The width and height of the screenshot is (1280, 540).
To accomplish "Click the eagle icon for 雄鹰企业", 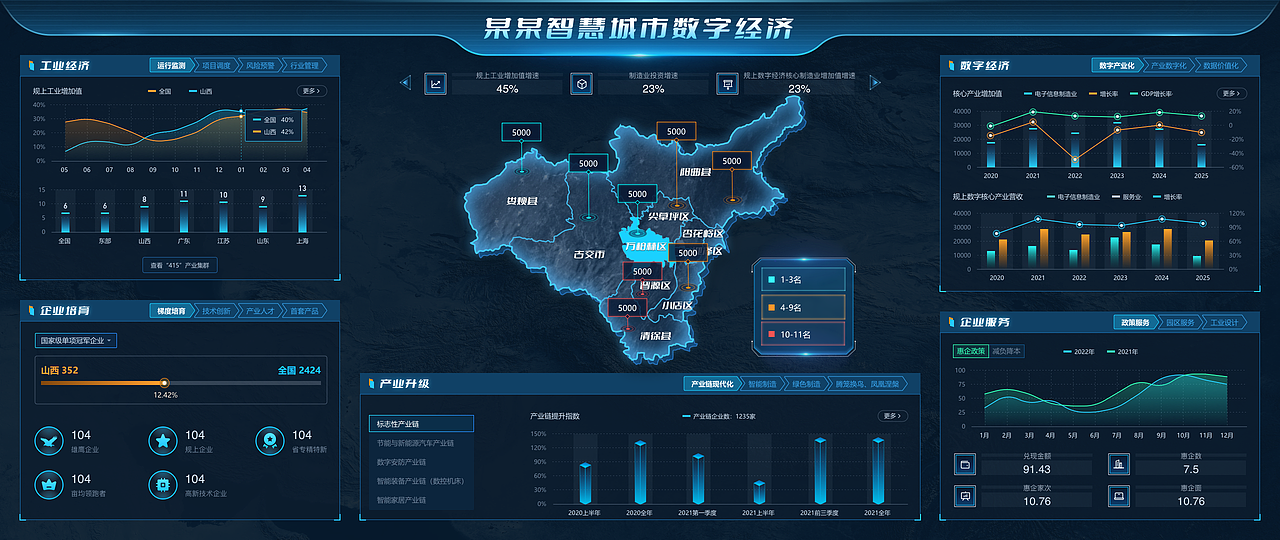I will [49, 440].
